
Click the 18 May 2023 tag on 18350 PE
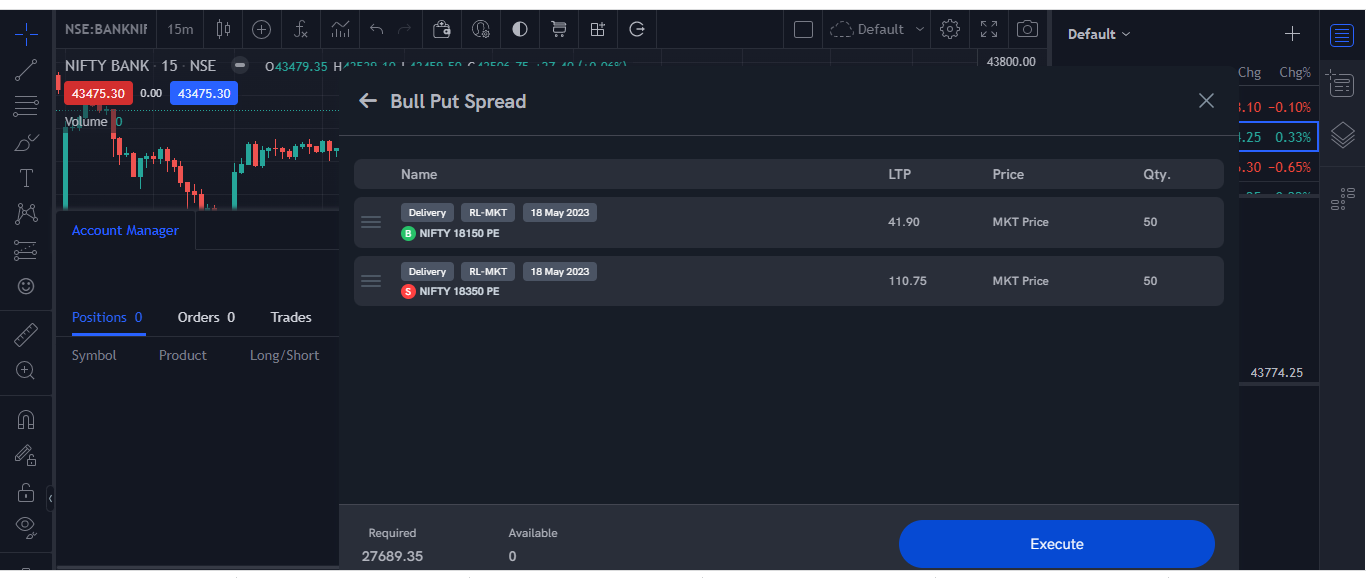tap(560, 272)
